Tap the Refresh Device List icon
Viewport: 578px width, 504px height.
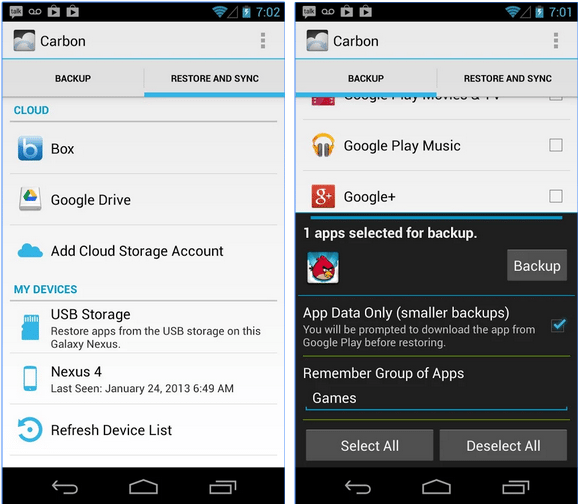click(30, 430)
